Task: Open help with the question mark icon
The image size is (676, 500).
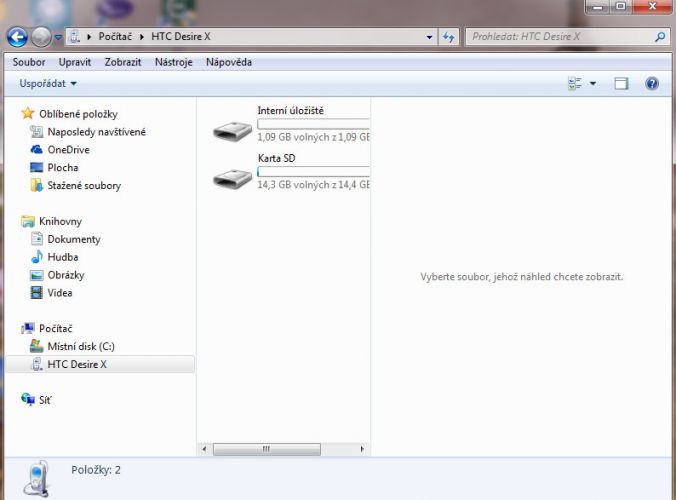Action: pos(652,83)
